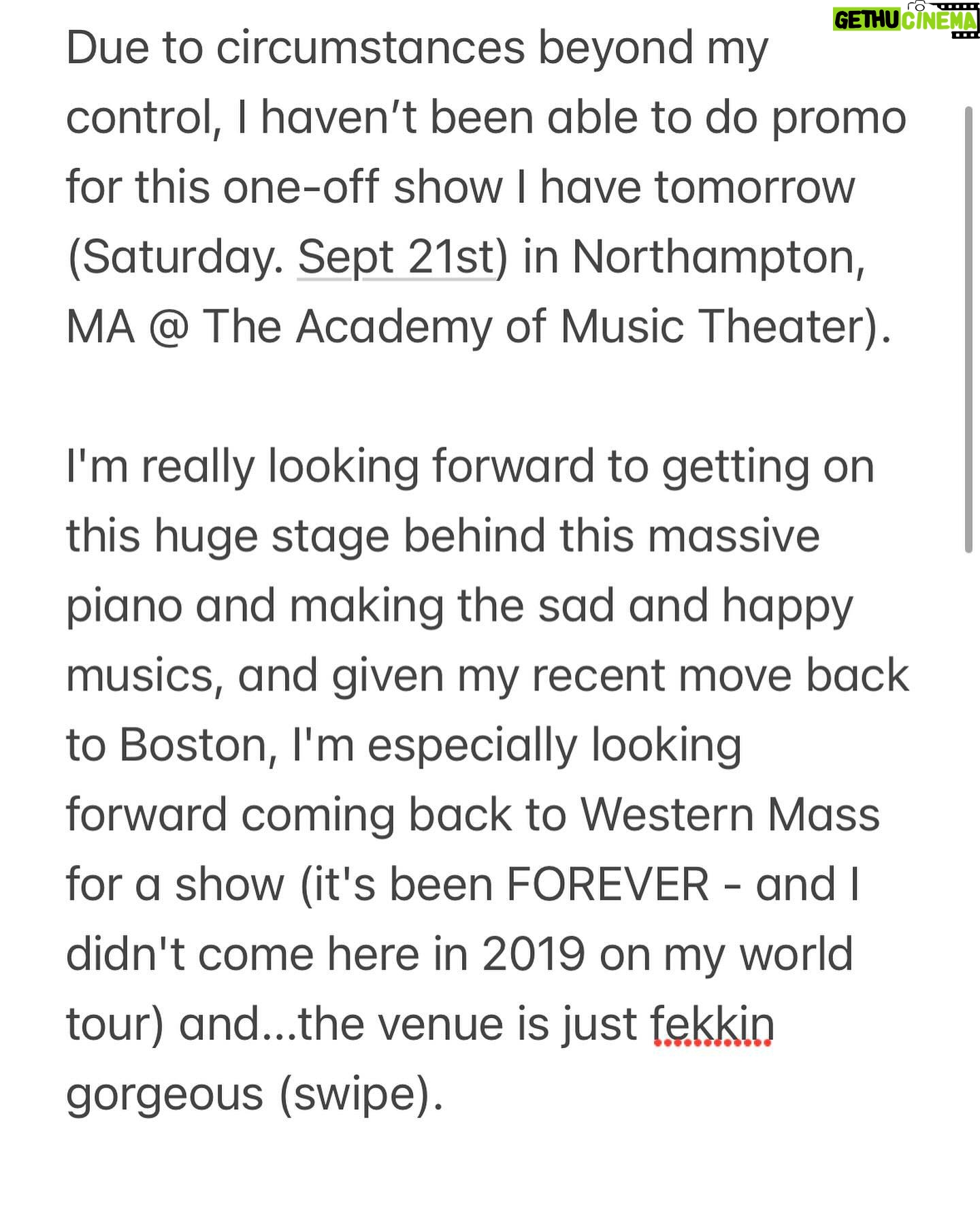Tap the misspelled word 'fekkin' with red underline
The height and width of the screenshot is (1225, 980).
tap(713, 1025)
